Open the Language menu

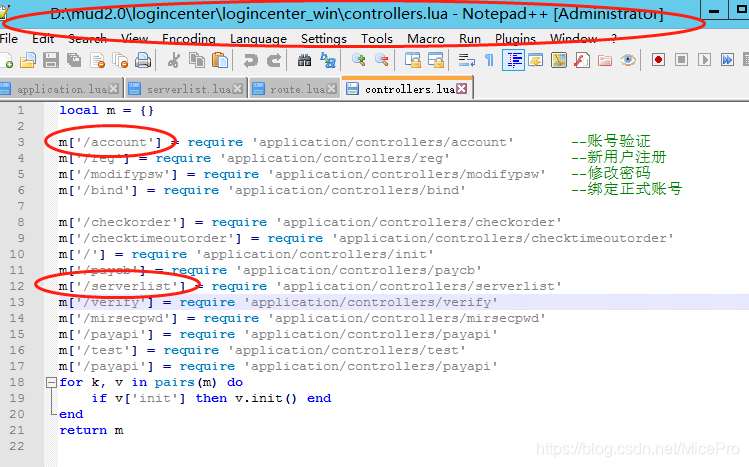258,38
